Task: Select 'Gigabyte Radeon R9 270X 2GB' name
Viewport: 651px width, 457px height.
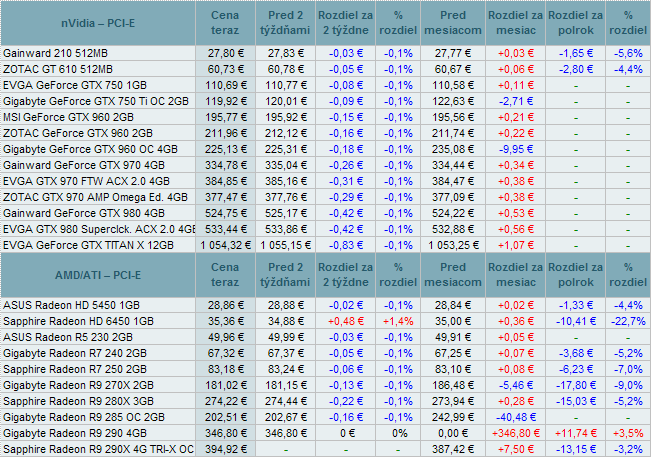Action: coord(78,385)
